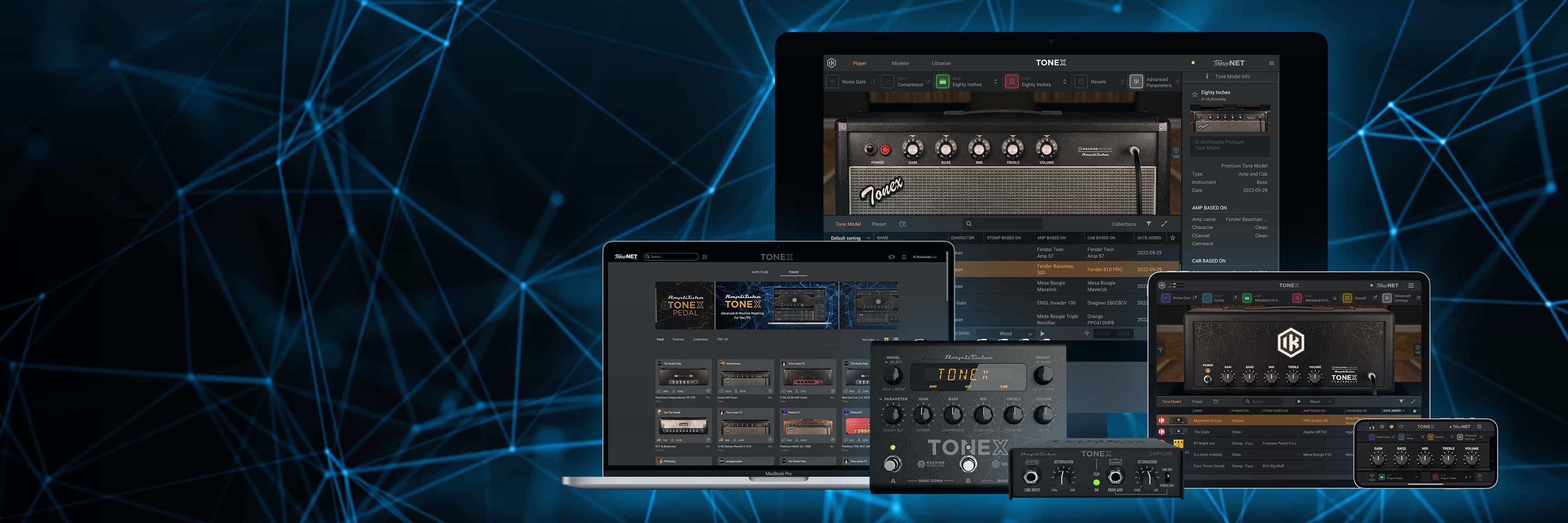This screenshot has height=523, width=1568.
Task: Click the VOLUME knob on the Tonex amp
Action: coord(1046,148)
